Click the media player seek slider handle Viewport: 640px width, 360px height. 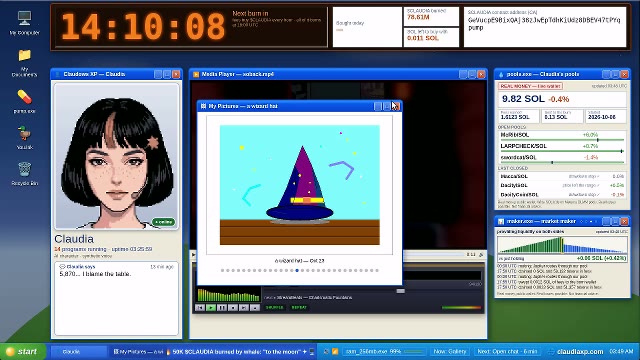click(401, 291)
